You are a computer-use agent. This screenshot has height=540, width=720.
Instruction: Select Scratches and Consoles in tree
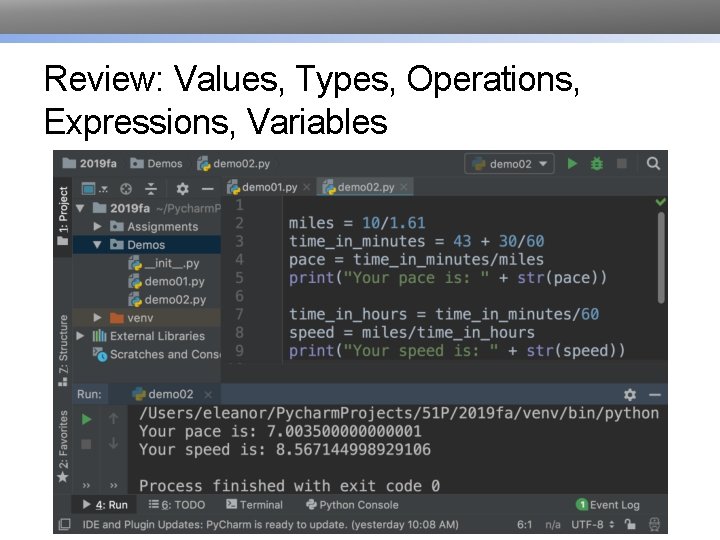coord(157,354)
